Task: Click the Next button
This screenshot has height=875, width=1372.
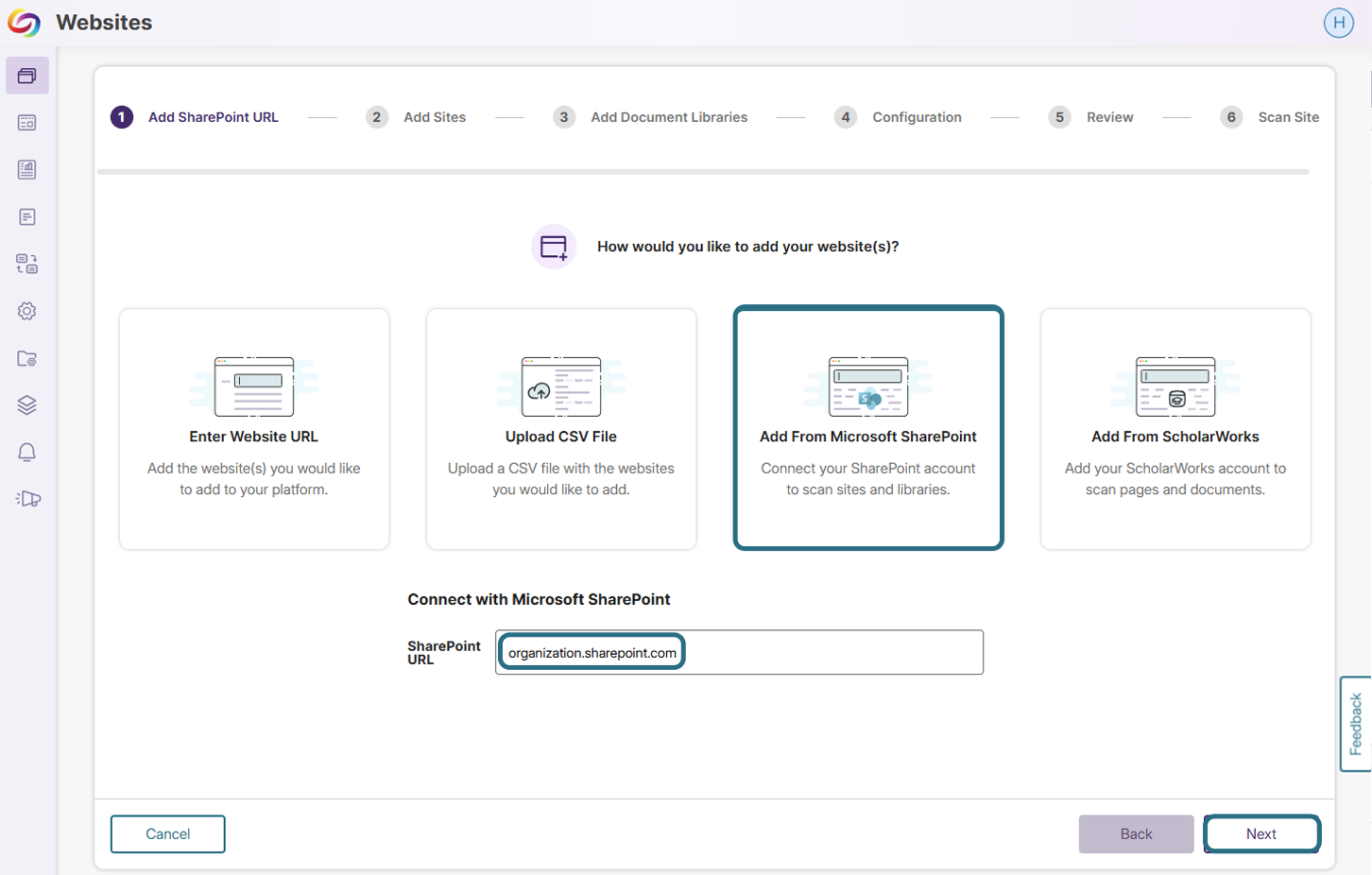Action: coord(1261,834)
